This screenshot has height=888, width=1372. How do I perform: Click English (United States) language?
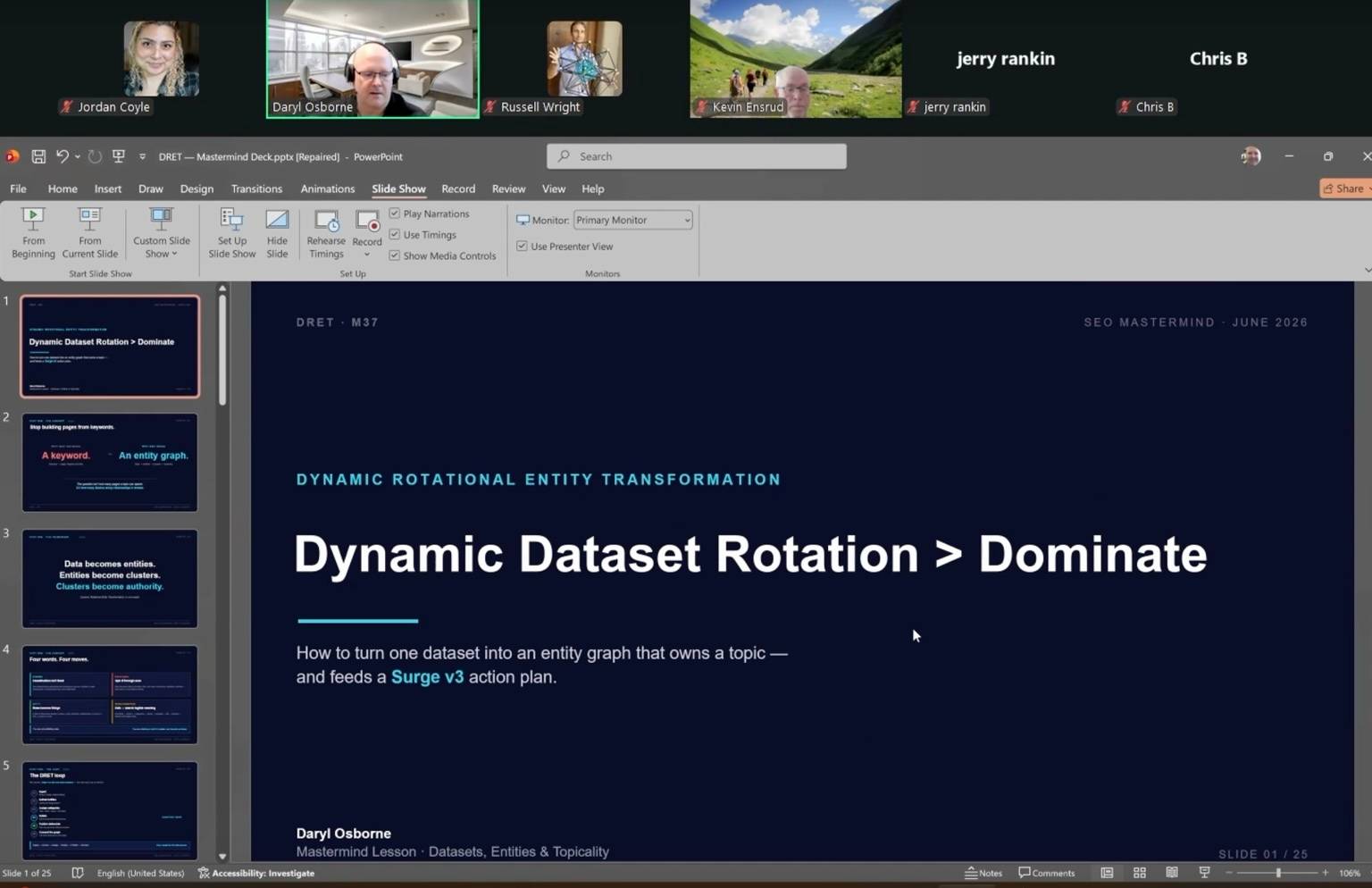pyautogui.click(x=140, y=873)
